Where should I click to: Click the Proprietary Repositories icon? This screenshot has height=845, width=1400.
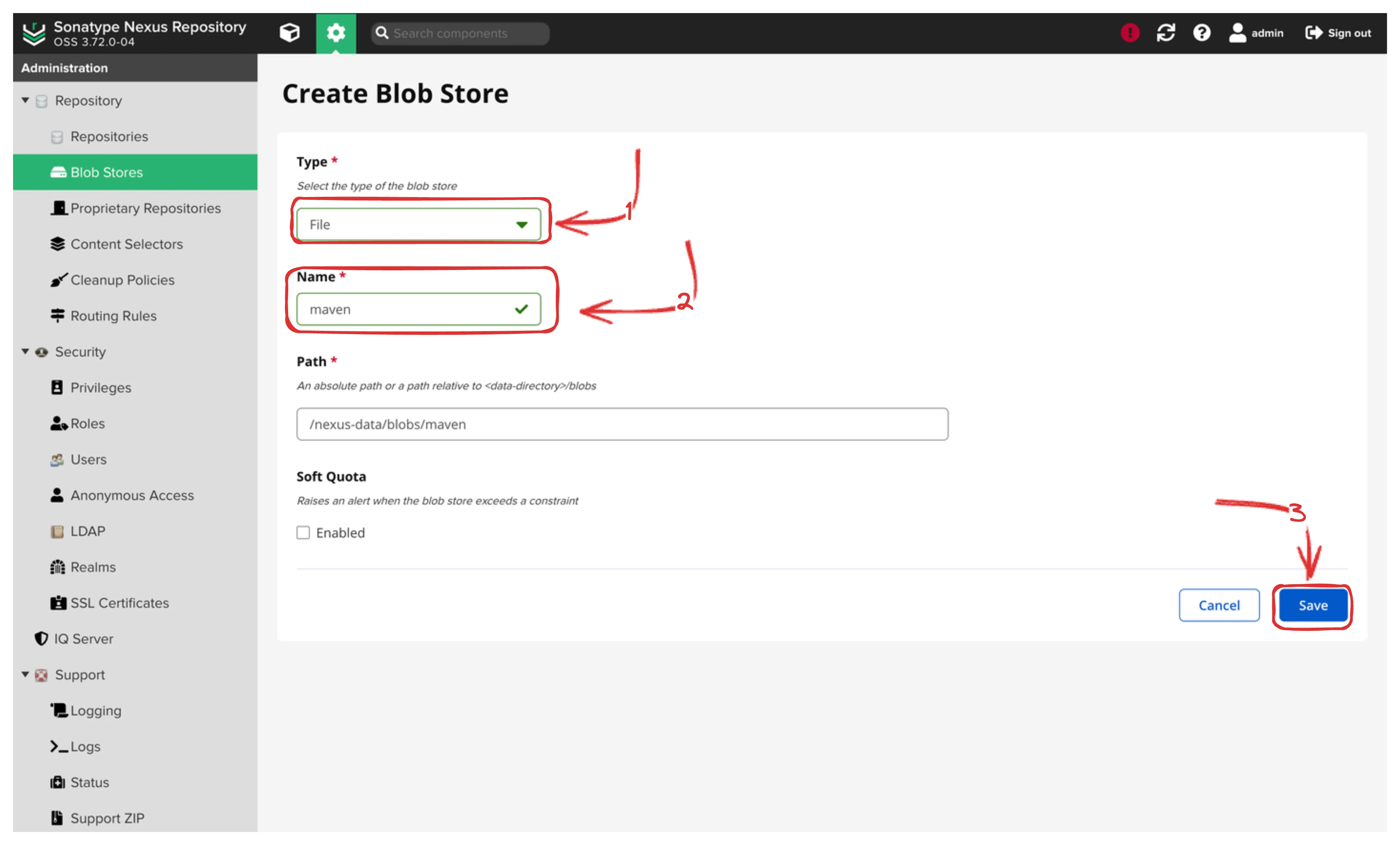coord(58,208)
